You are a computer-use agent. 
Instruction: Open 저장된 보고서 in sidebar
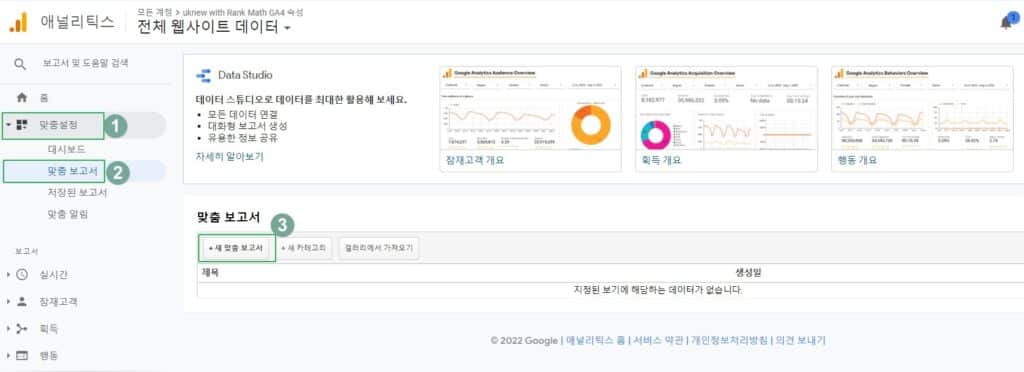point(77,193)
